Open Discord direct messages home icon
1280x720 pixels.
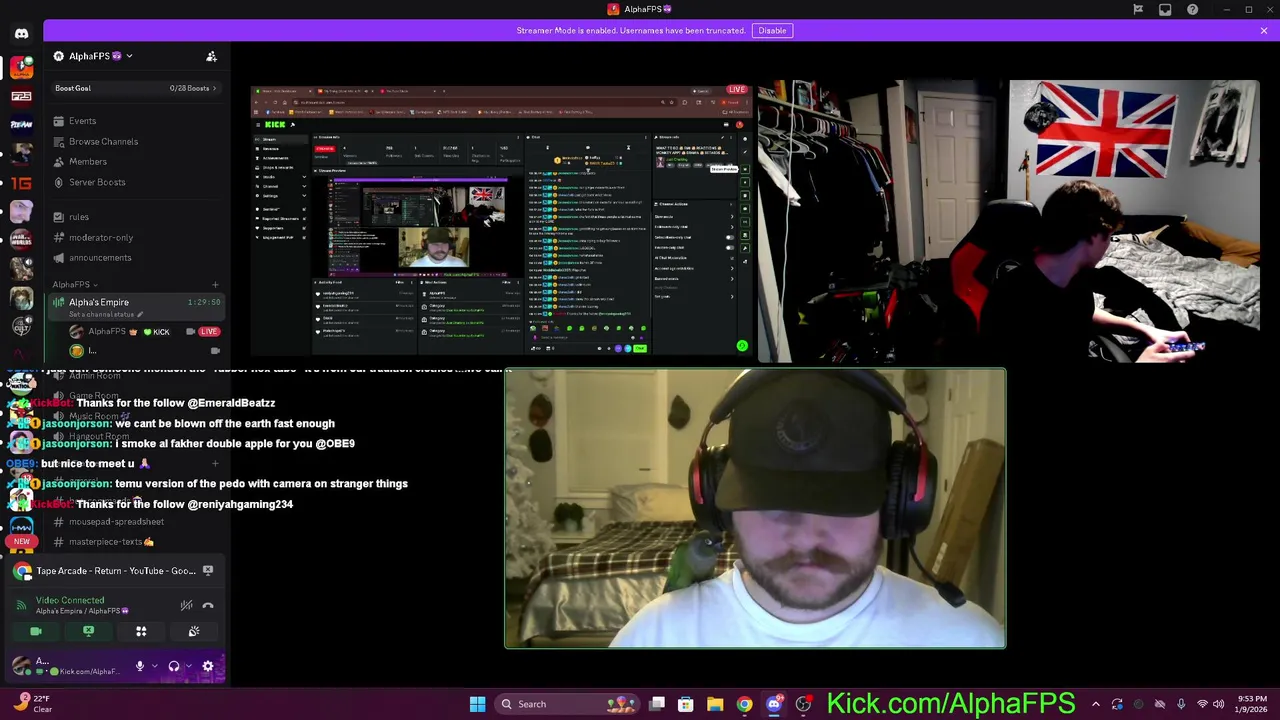[x=21, y=33]
